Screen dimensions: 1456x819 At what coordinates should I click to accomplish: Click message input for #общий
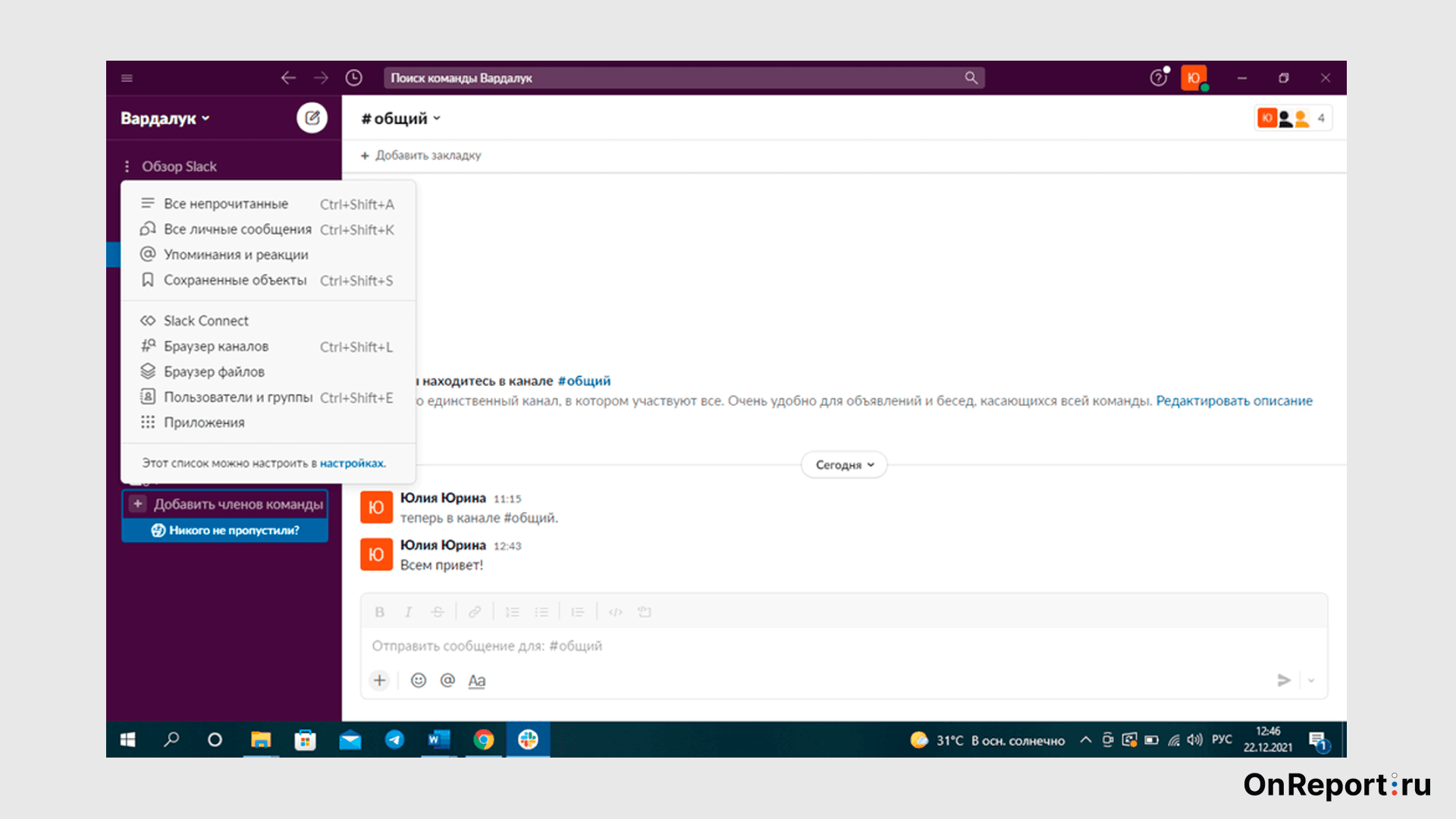click(843, 646)
